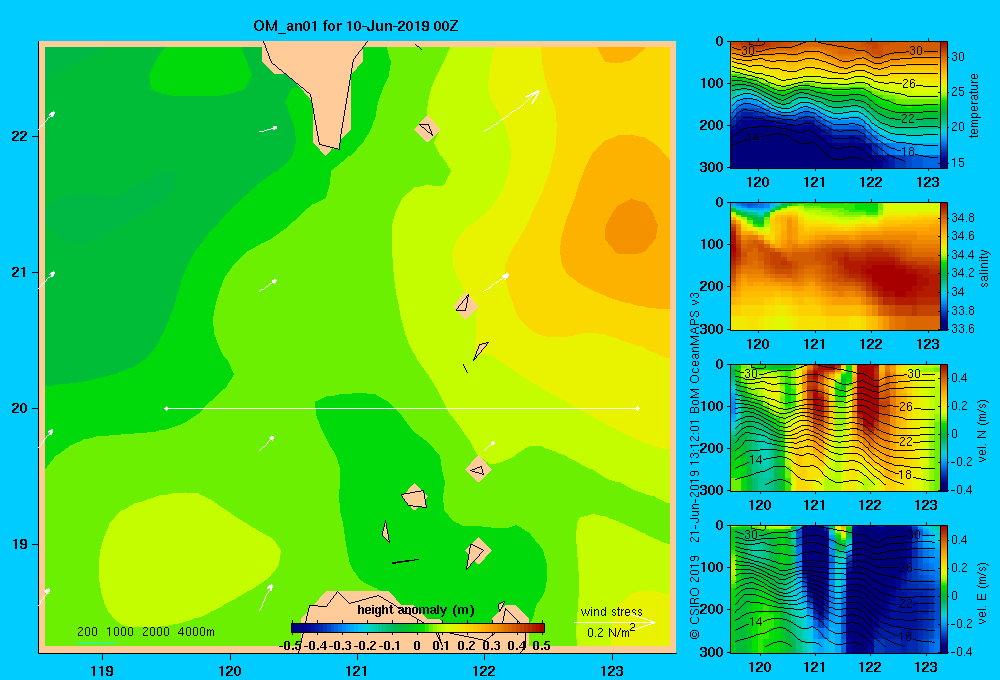Screen dimensions: 1000x680
Task: Click the '0.5' color bar maximum label
Action: (x=541, y=646)
